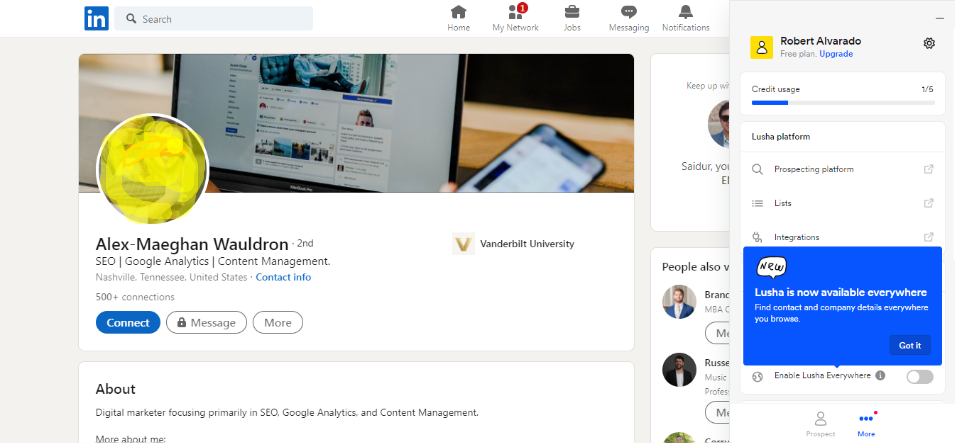Click the Search input field
955x443 pixels.
[214, 19]
